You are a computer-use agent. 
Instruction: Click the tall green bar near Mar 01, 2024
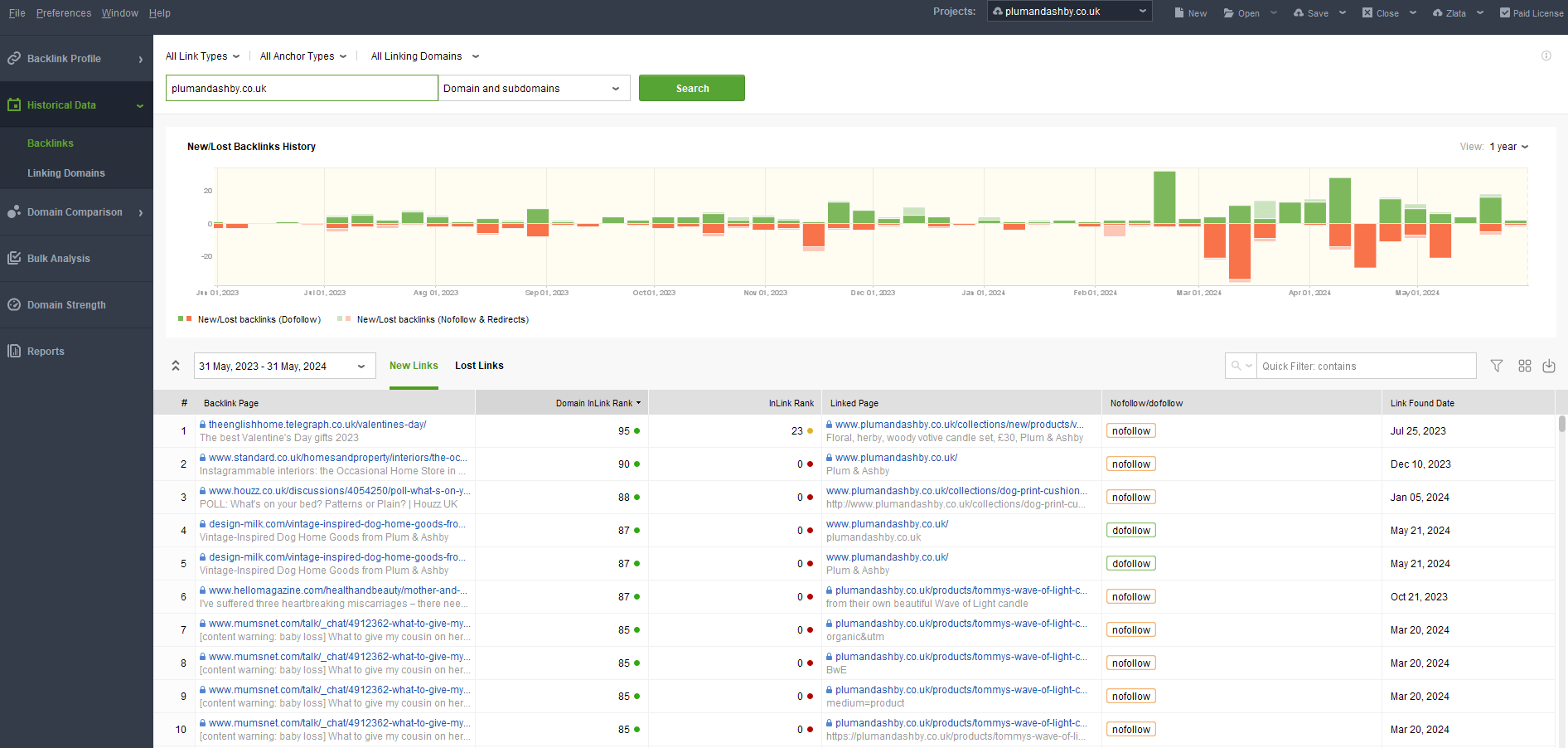[1164, 197]
